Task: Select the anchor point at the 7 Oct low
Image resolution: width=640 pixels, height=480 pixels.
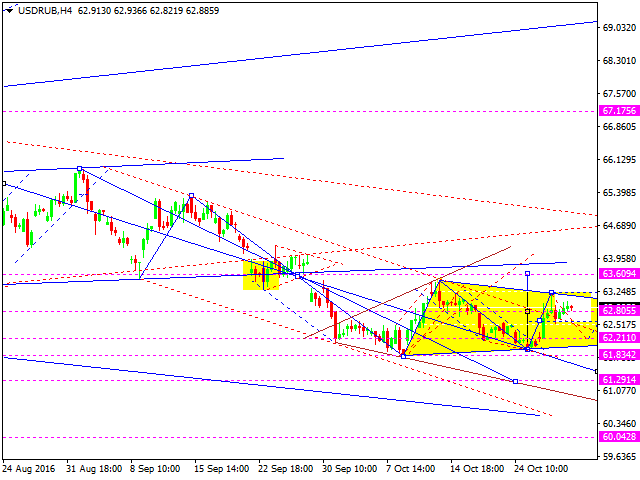Action: (x=404, y=356)
